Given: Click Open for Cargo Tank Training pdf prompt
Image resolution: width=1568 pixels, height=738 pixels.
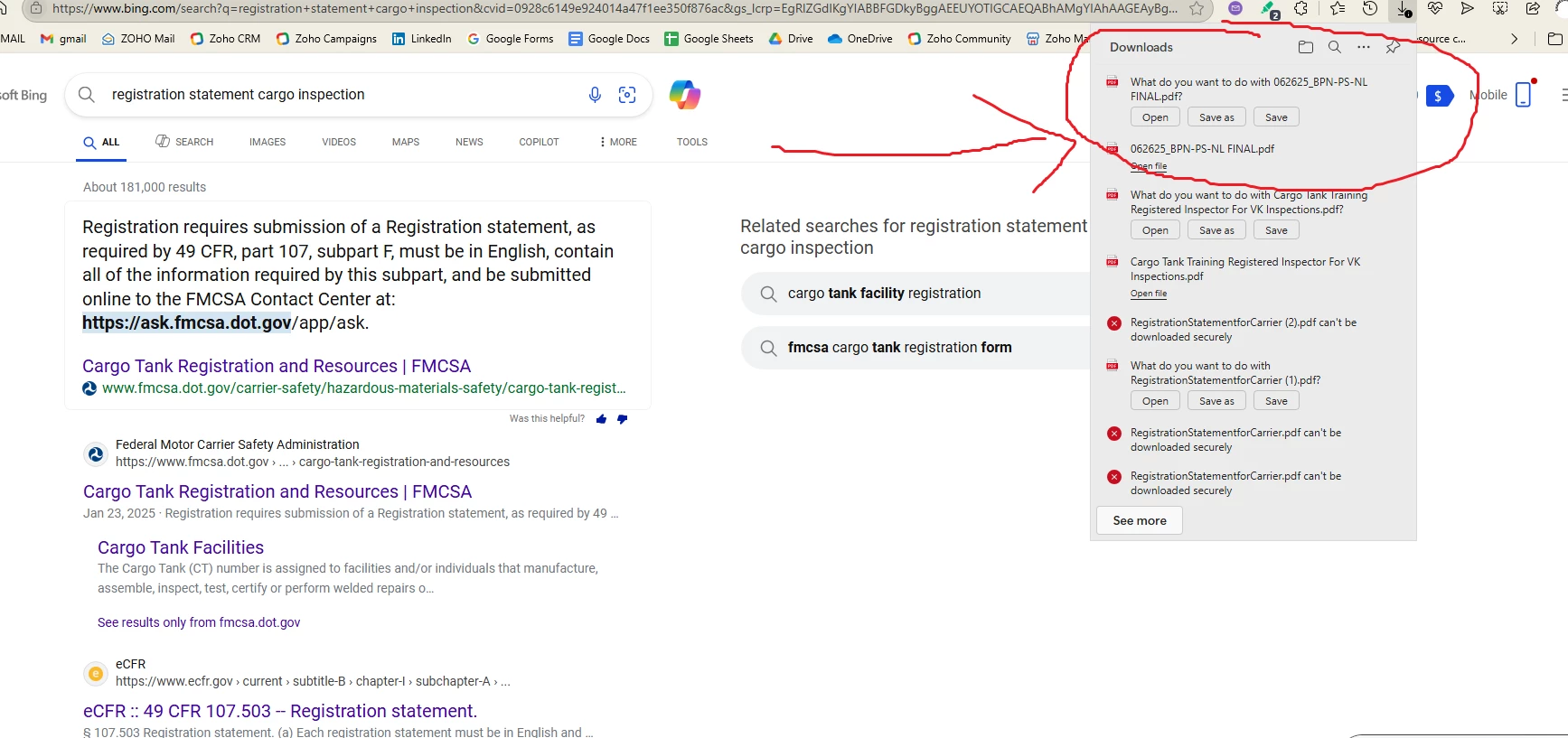Looking at the screenshot, I should pyautogui.click(x=1155, y=230).
